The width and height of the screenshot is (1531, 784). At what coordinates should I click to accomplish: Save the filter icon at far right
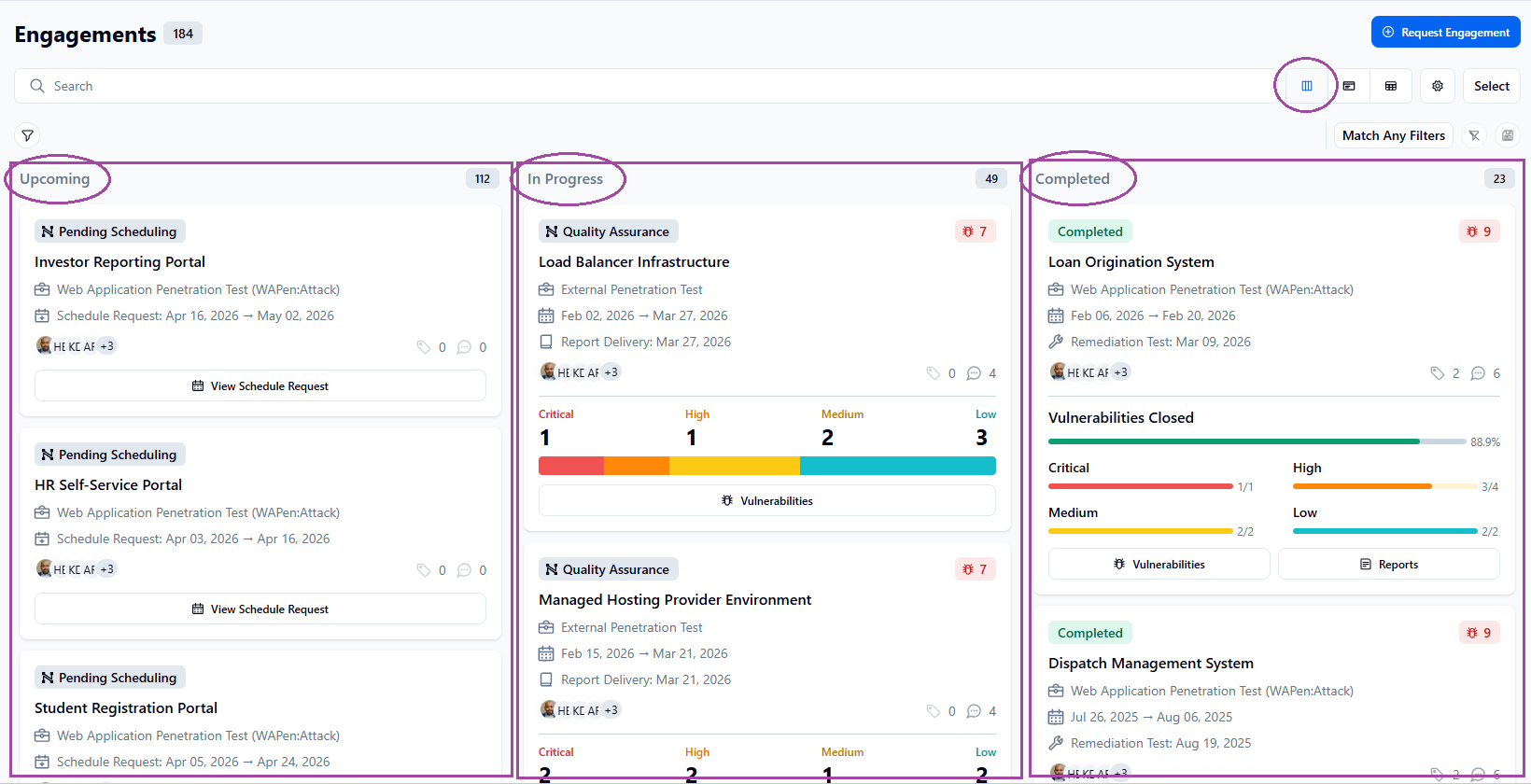click(x=1508, y=135)
